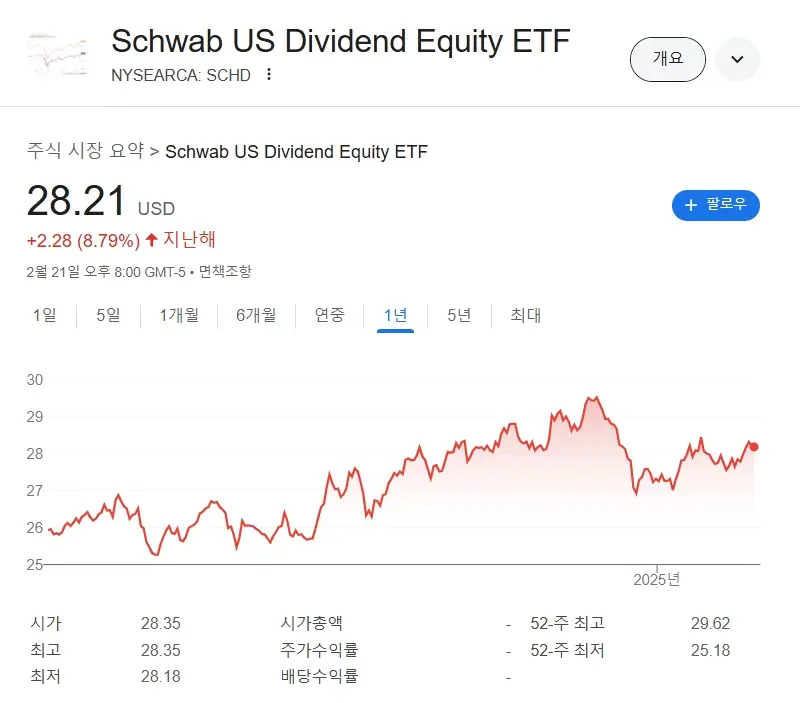
Task: Follow the stock with 팔로우 button
Action: pos(716,205)
